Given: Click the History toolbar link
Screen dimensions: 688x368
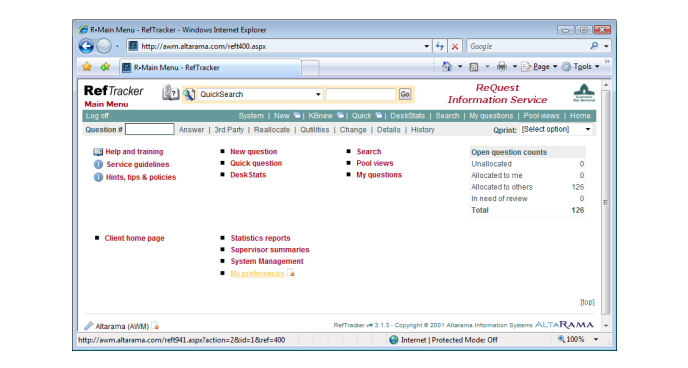Looking at the screenshot, I should (423, 130).
